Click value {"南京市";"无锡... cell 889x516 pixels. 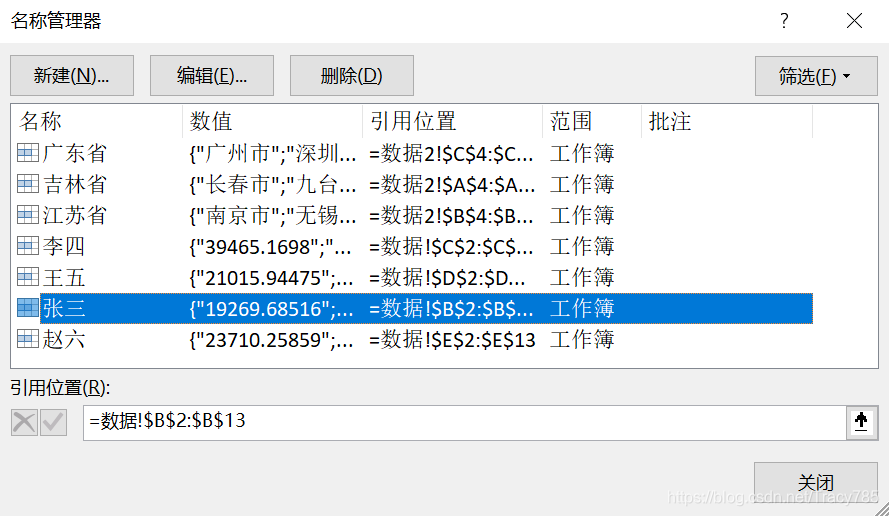(x=273, y=216)
